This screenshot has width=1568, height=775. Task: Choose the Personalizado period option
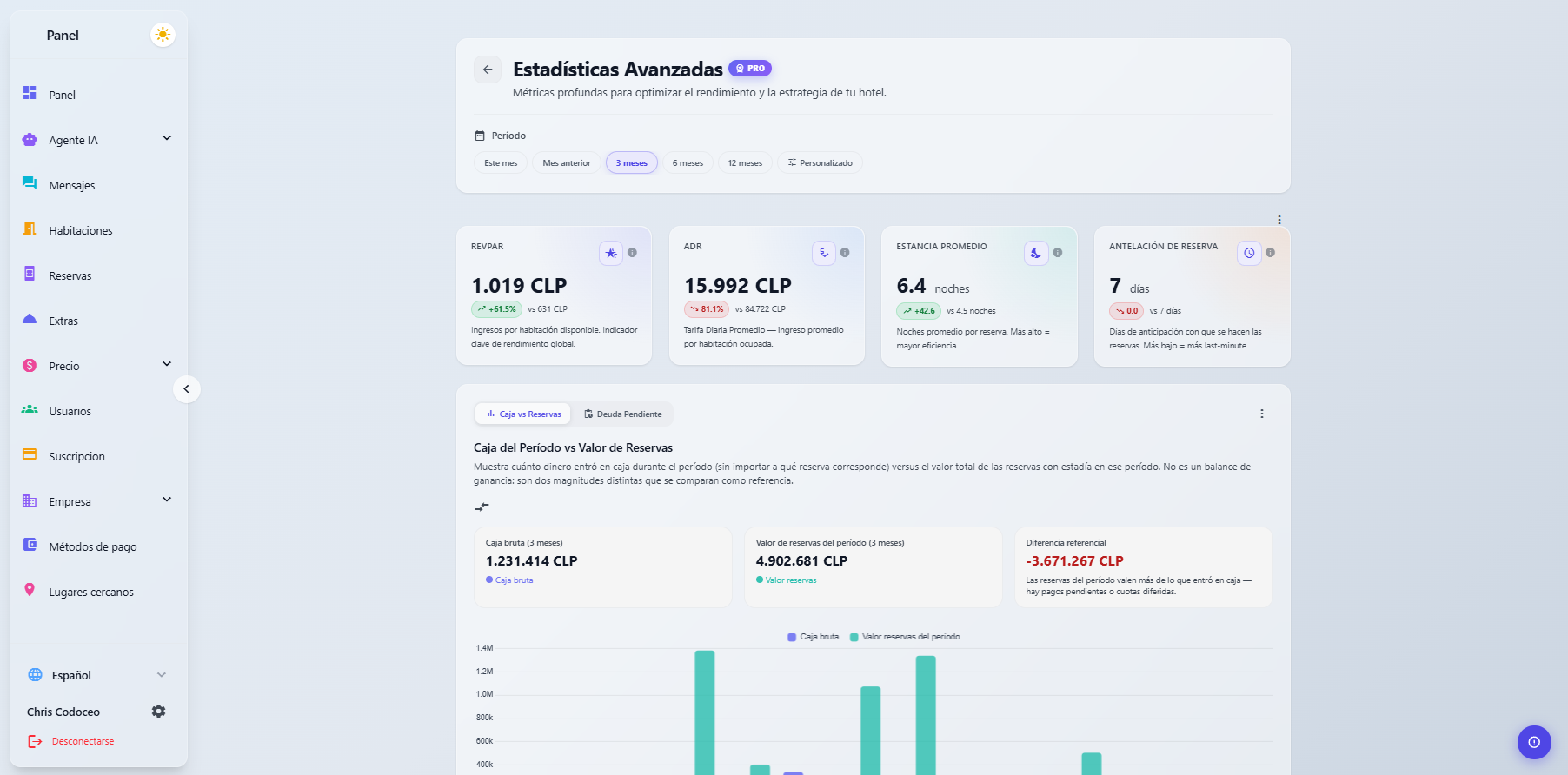(x=820, y=163)
